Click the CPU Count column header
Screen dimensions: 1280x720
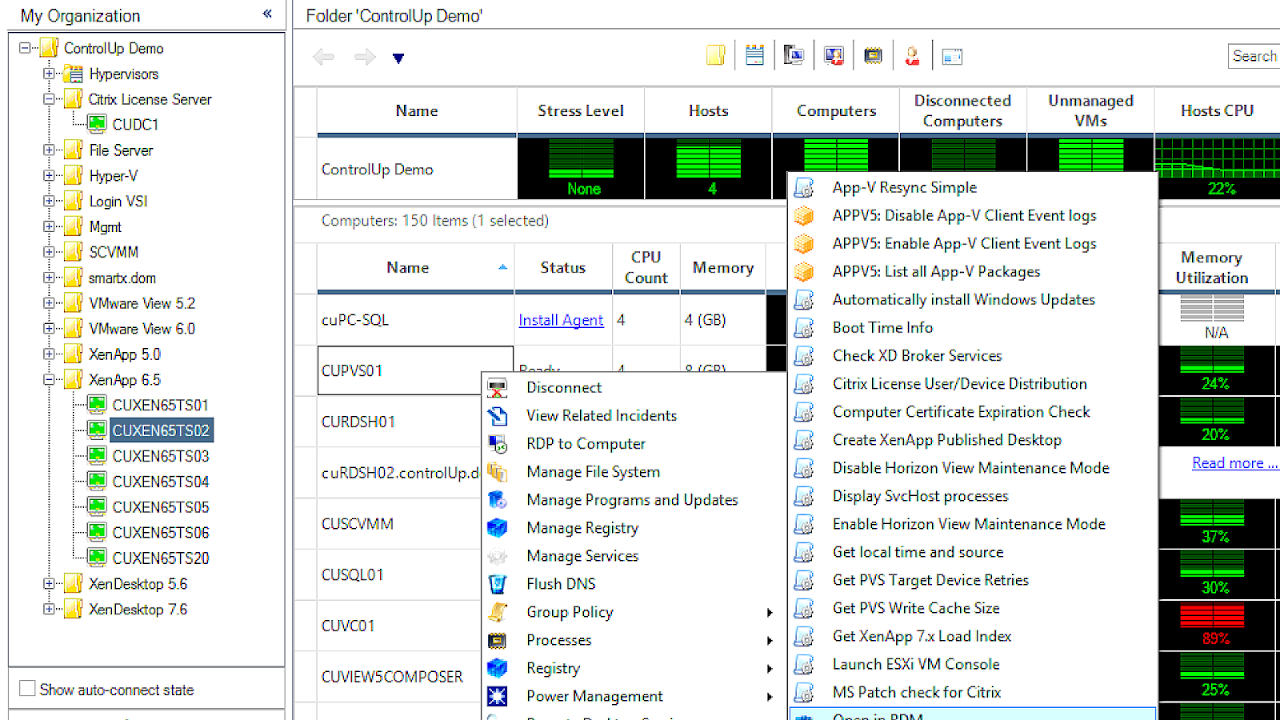click(646, 268)
